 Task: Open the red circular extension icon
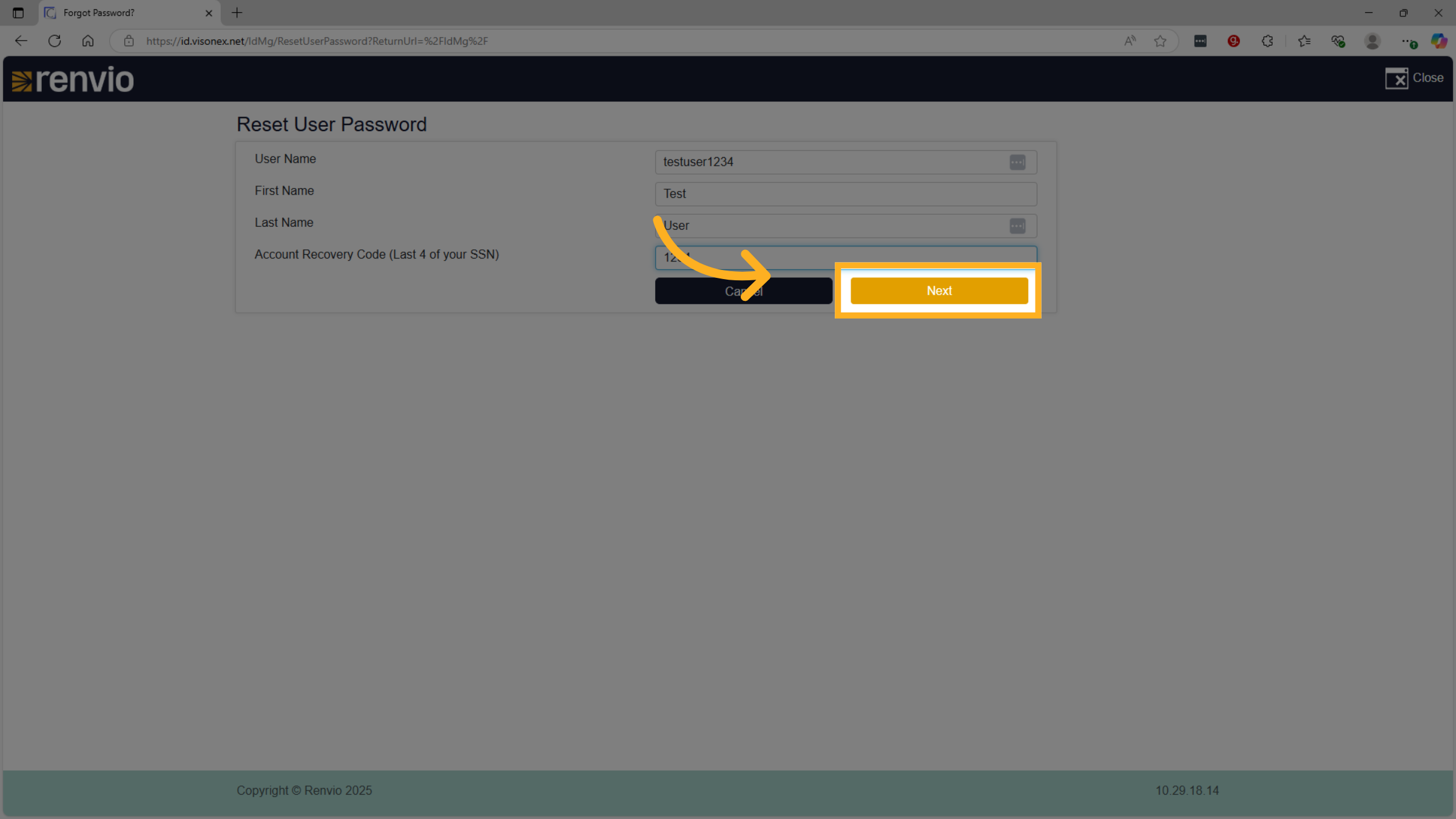pos(1233,41)
